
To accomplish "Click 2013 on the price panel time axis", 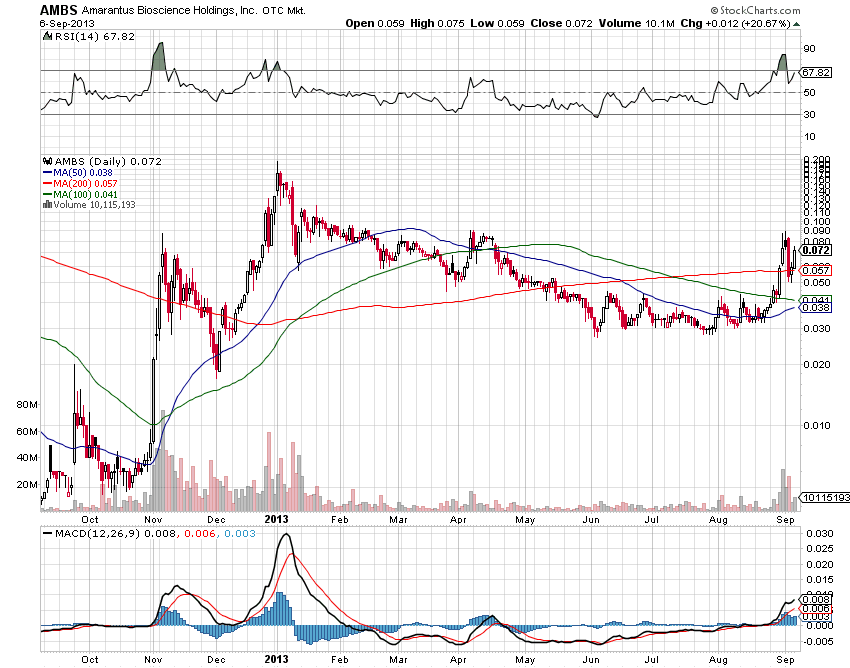I will 276,519.
